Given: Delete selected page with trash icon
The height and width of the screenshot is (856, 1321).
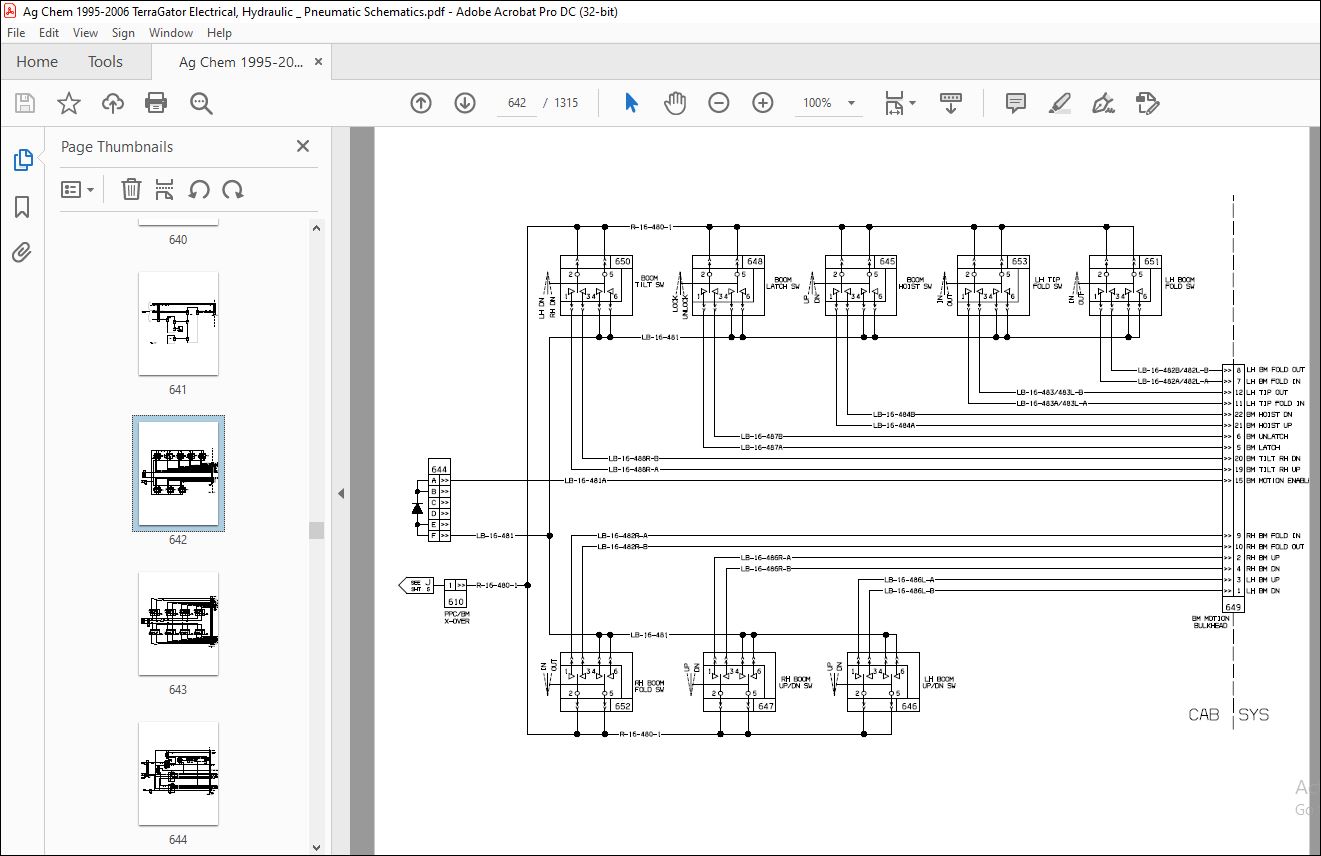Looking at the screenshot, I should [x=131, y=189].
